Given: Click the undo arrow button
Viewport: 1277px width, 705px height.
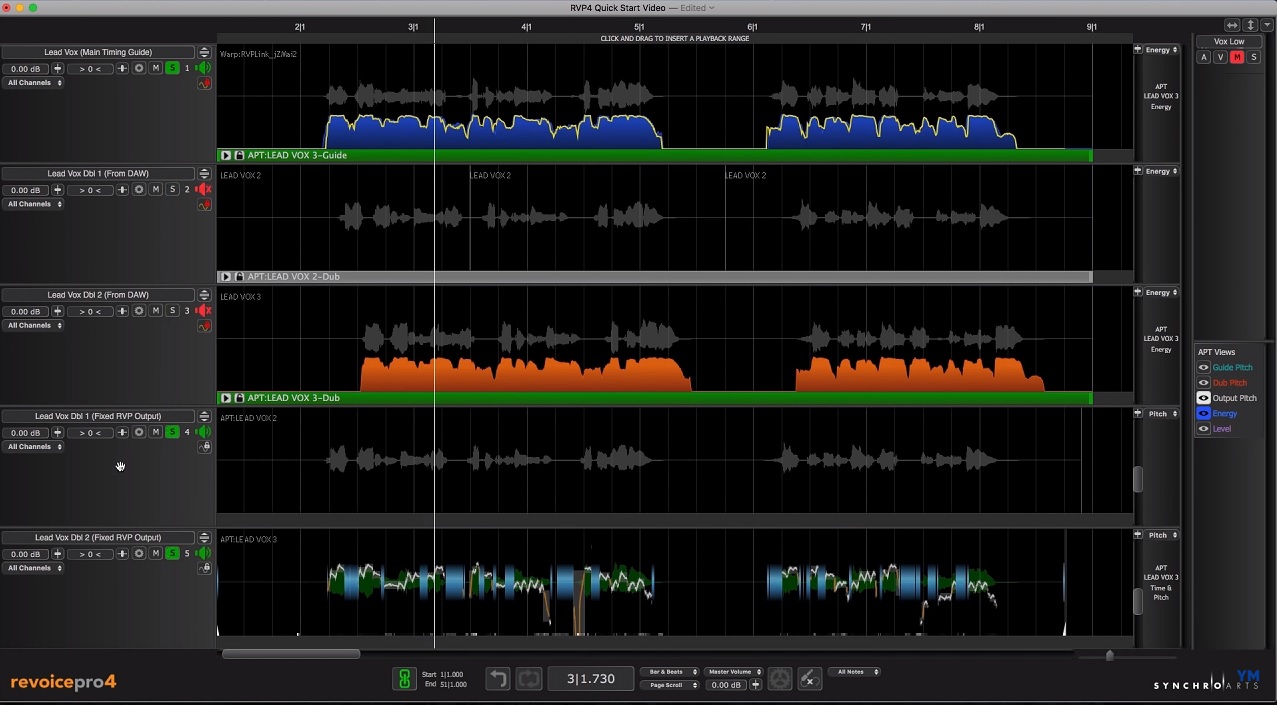Looking at the screenshot, I should 497,679.
